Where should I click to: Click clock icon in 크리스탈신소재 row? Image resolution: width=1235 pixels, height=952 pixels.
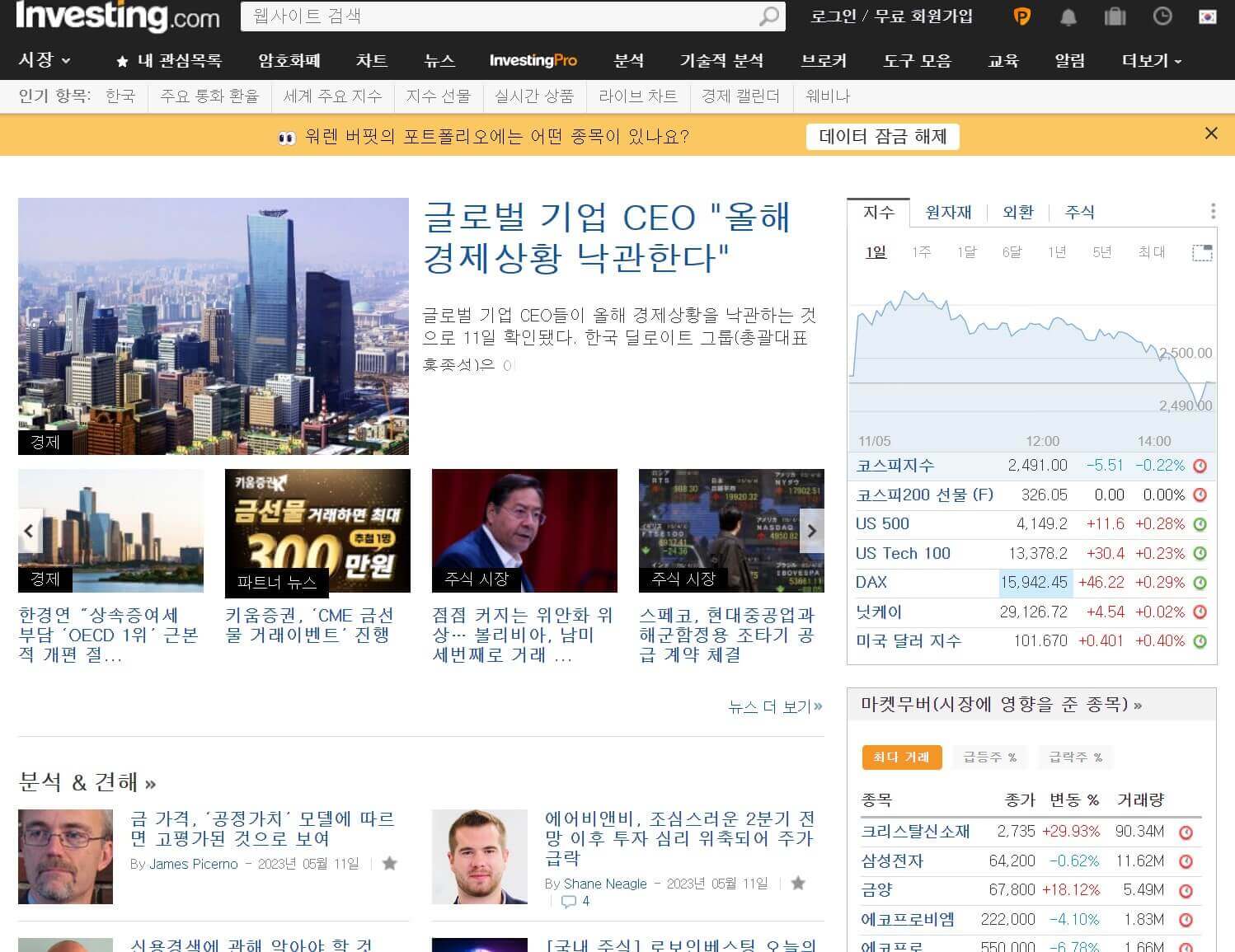tap(1186, 832)
